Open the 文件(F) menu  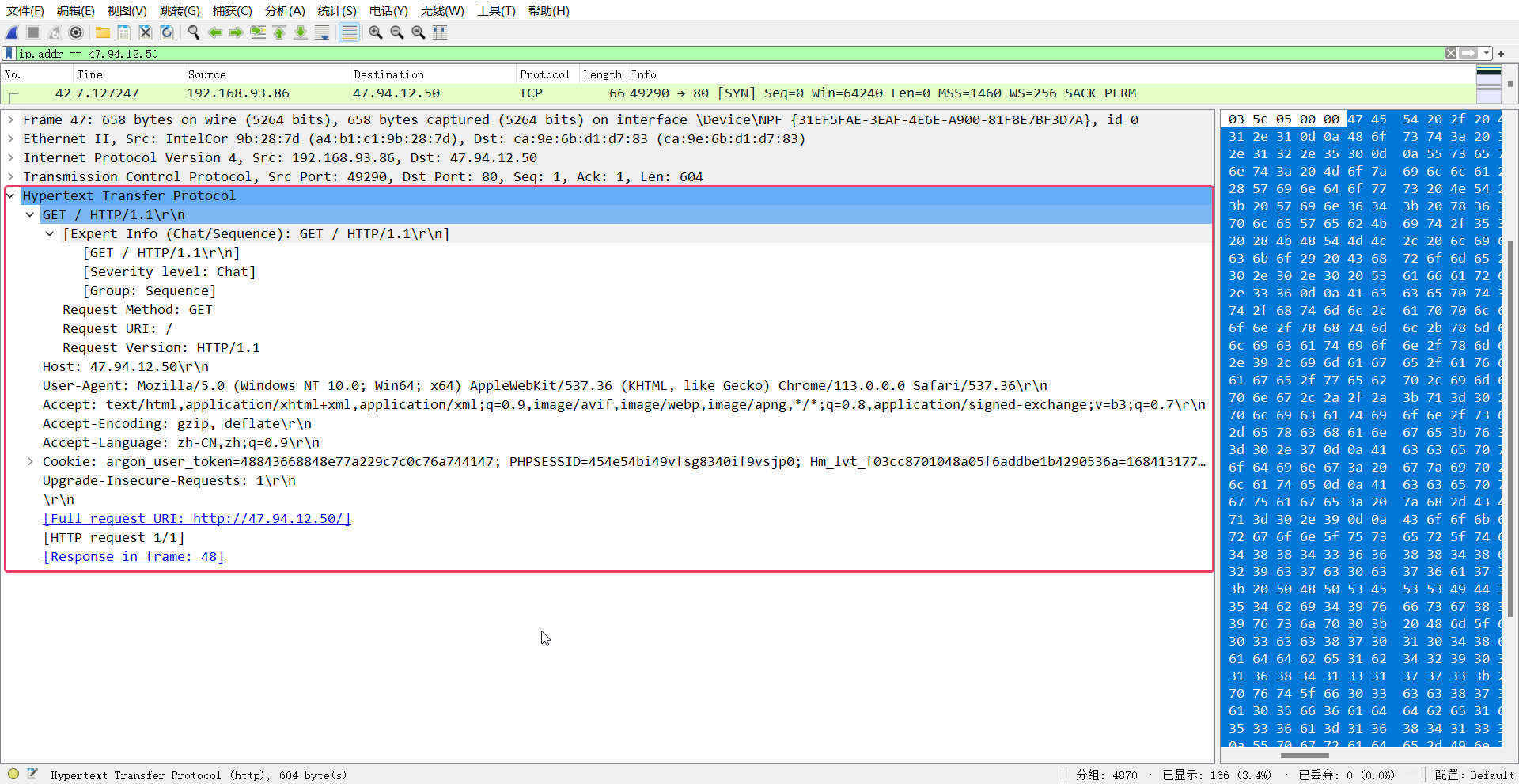coord(25,11)
